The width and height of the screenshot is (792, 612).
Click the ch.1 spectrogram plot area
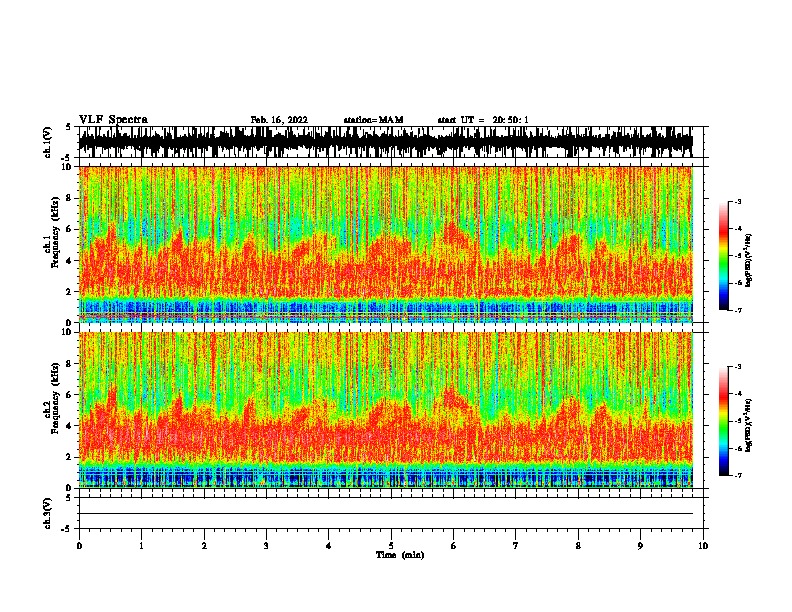(386, 244)
